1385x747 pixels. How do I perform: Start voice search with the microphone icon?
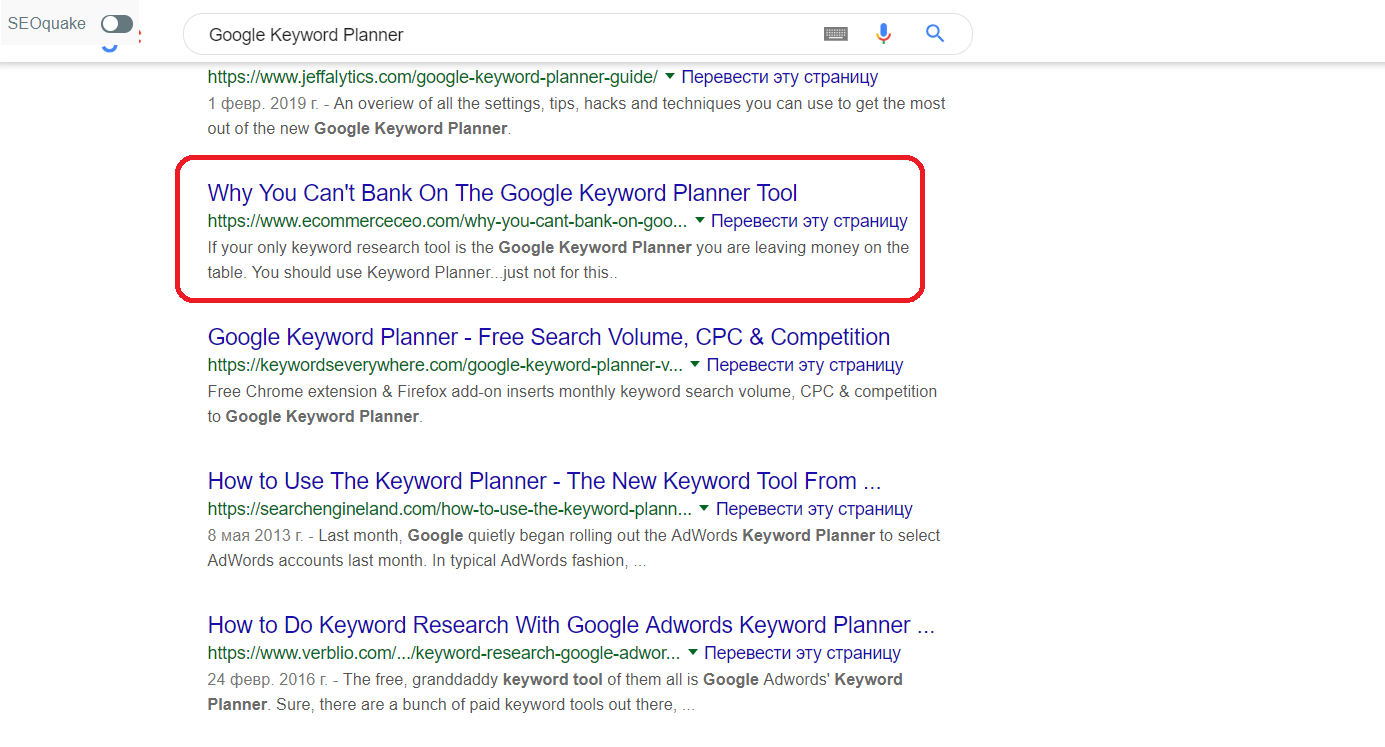pyautogui.click(x=883, y=34)
